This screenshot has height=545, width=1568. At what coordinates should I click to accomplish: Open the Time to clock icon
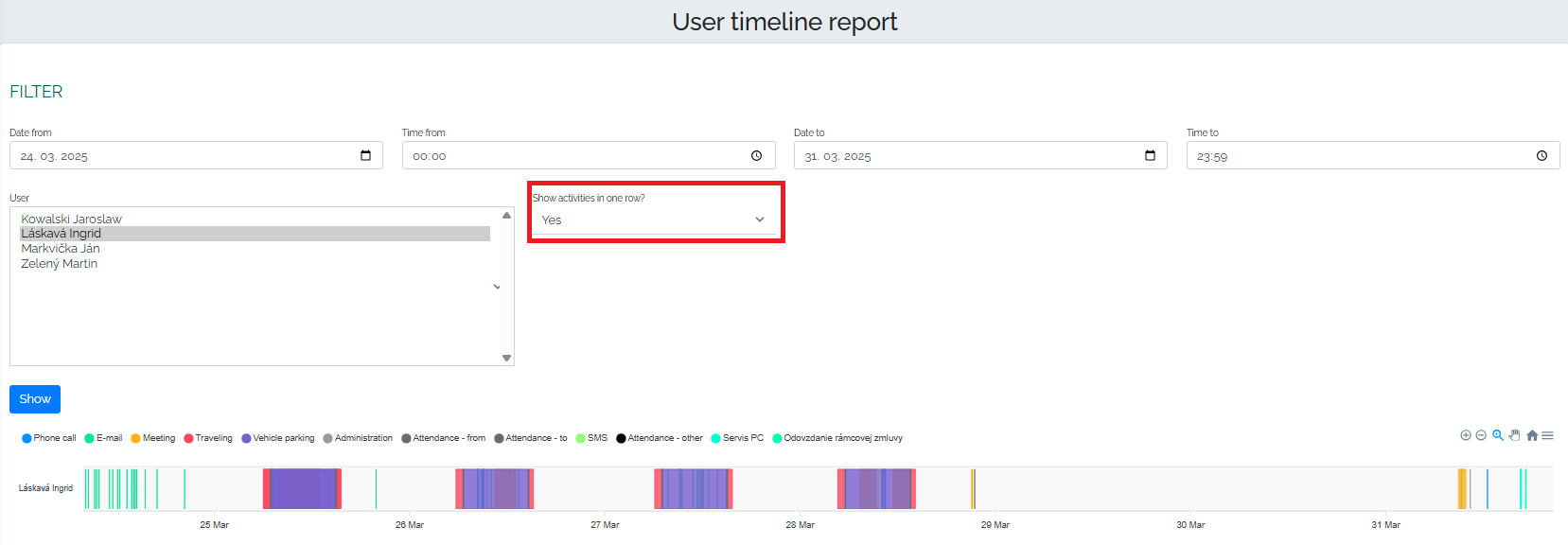[x=1542, y=155]
